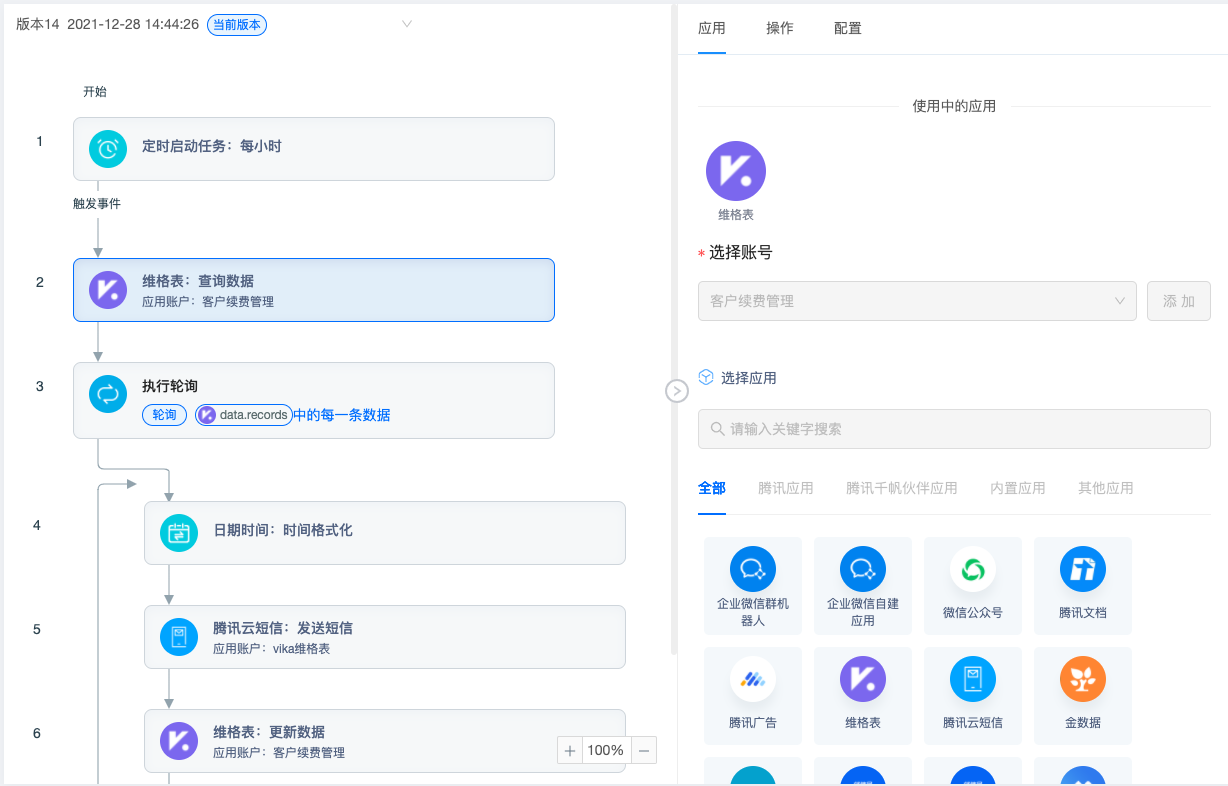Switch to the 配置 tab
Viewport: 1228px width, 786px height.
[848, 28]
